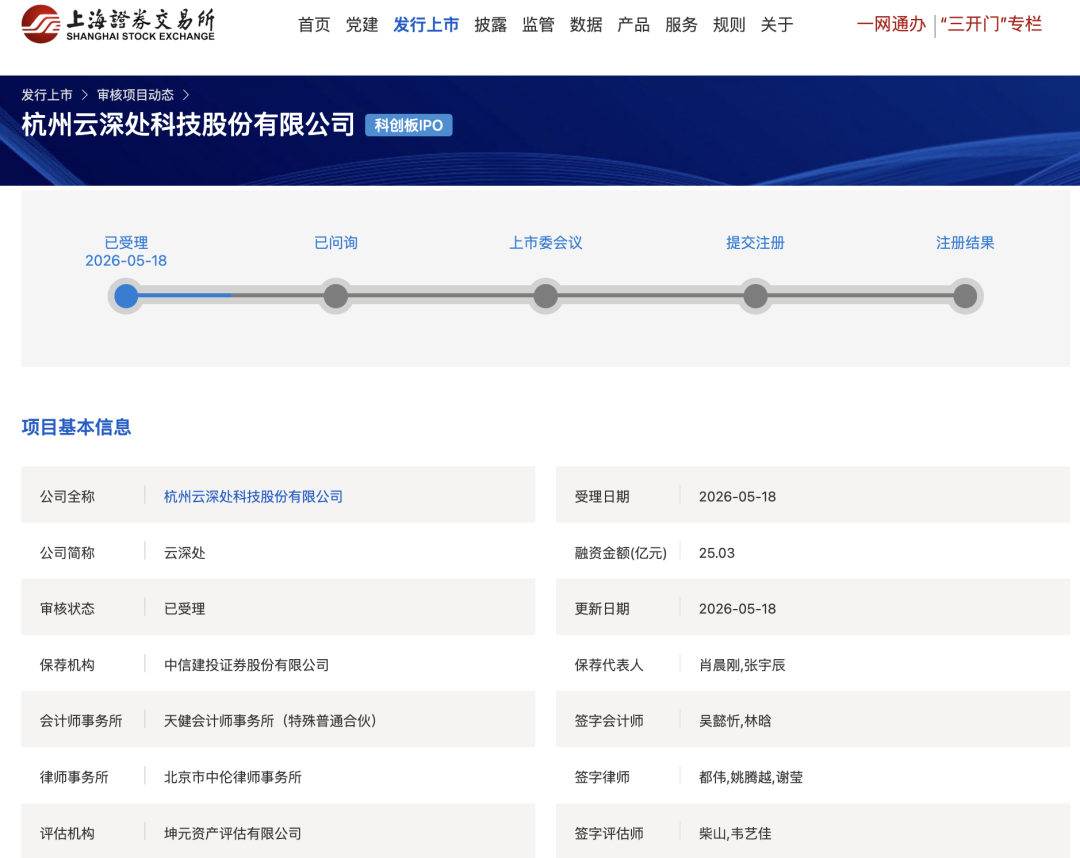Click the appraiser 坤元资产评估有限公司
This screenshot has width=1080, height=858.
pyautogui.click(x=233, y=833)
